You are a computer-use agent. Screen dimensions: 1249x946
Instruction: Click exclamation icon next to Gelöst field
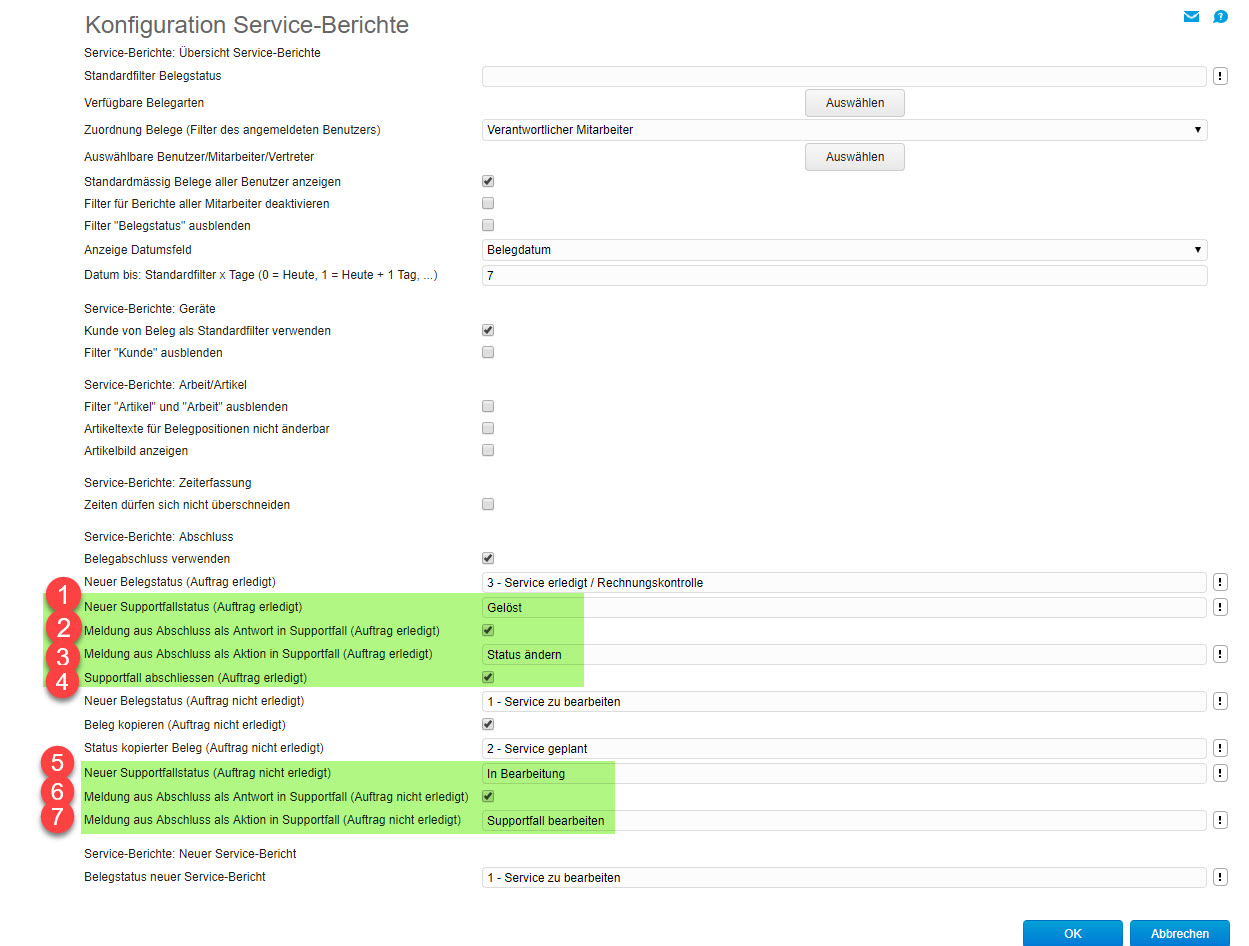[x=1220, y=607]
